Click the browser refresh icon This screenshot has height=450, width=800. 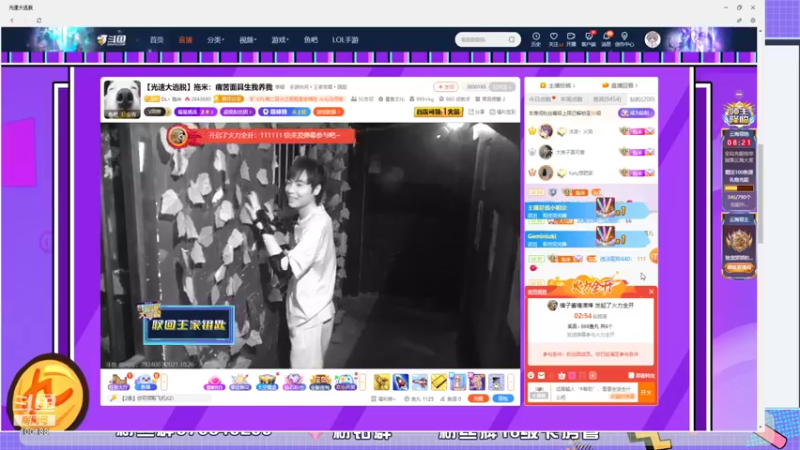tap(39, 20)
